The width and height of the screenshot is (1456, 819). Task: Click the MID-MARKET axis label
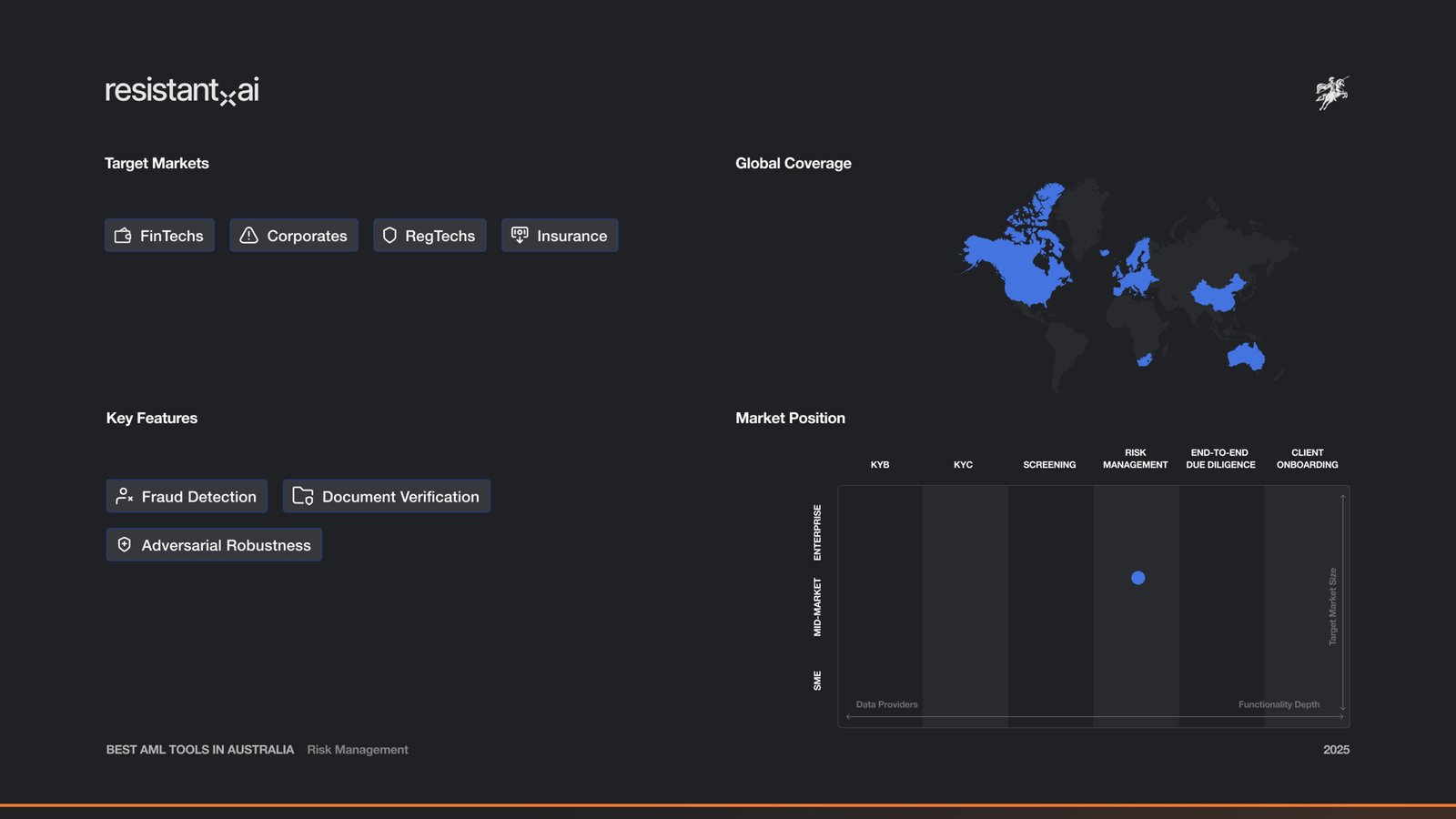817,607
